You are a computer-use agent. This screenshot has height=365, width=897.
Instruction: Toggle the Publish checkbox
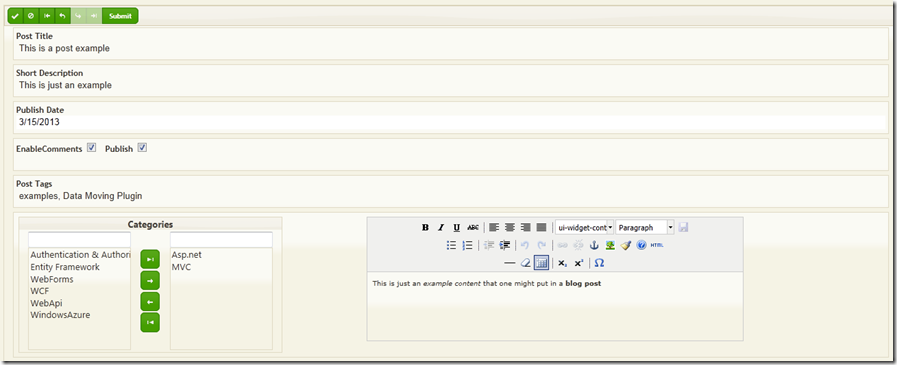coord(142,148)
